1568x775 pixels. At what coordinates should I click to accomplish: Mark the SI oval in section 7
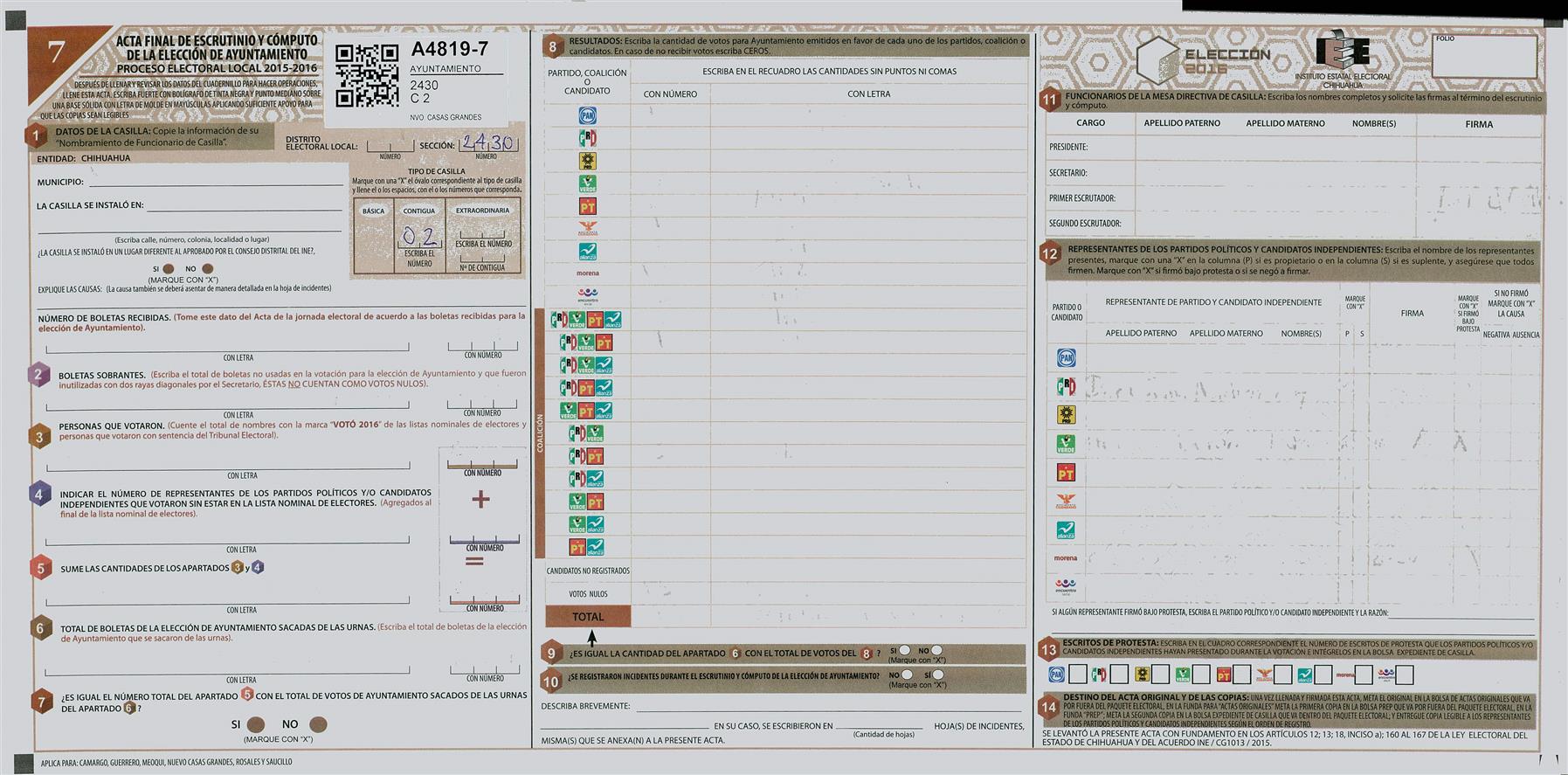click(256, 724)
